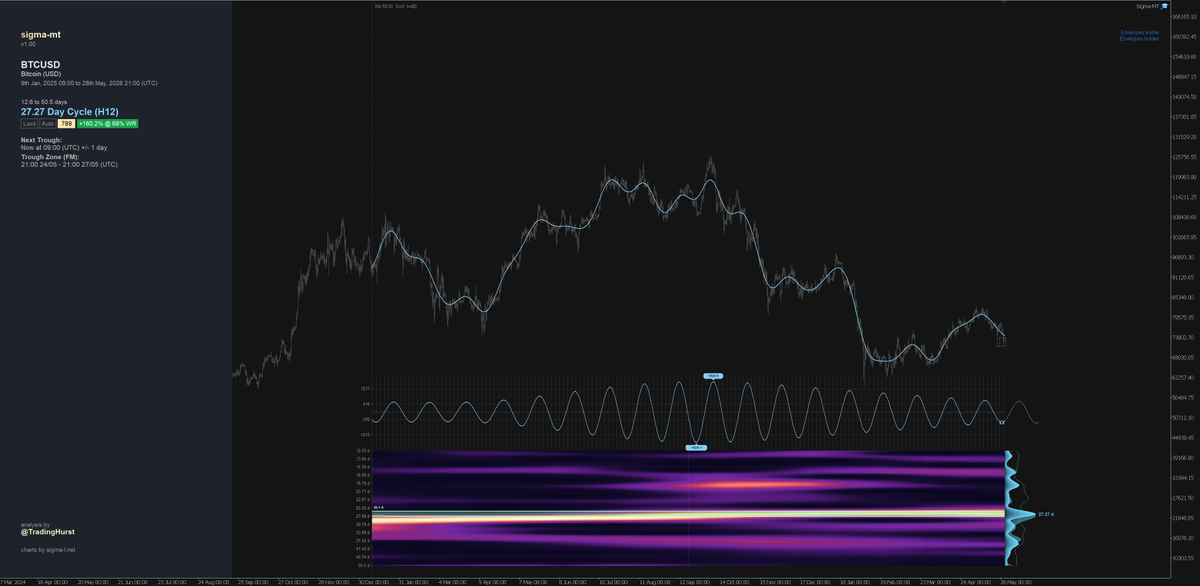Click the charts by sigma-l.net credit
The height and width of the screenshot is (586, 1200).
[48, 549]
